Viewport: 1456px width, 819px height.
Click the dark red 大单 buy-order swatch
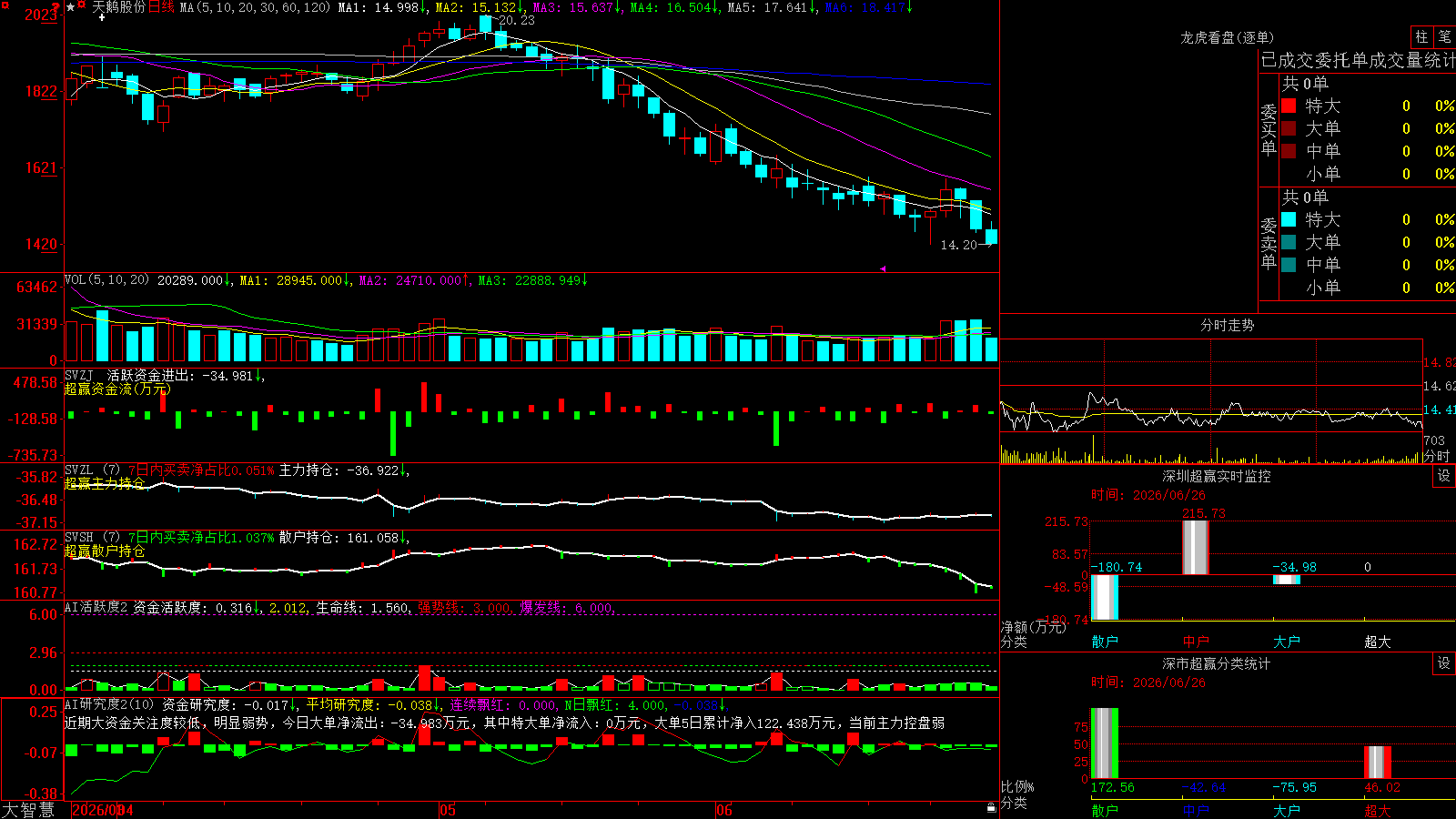click(x=1289, y=128)
